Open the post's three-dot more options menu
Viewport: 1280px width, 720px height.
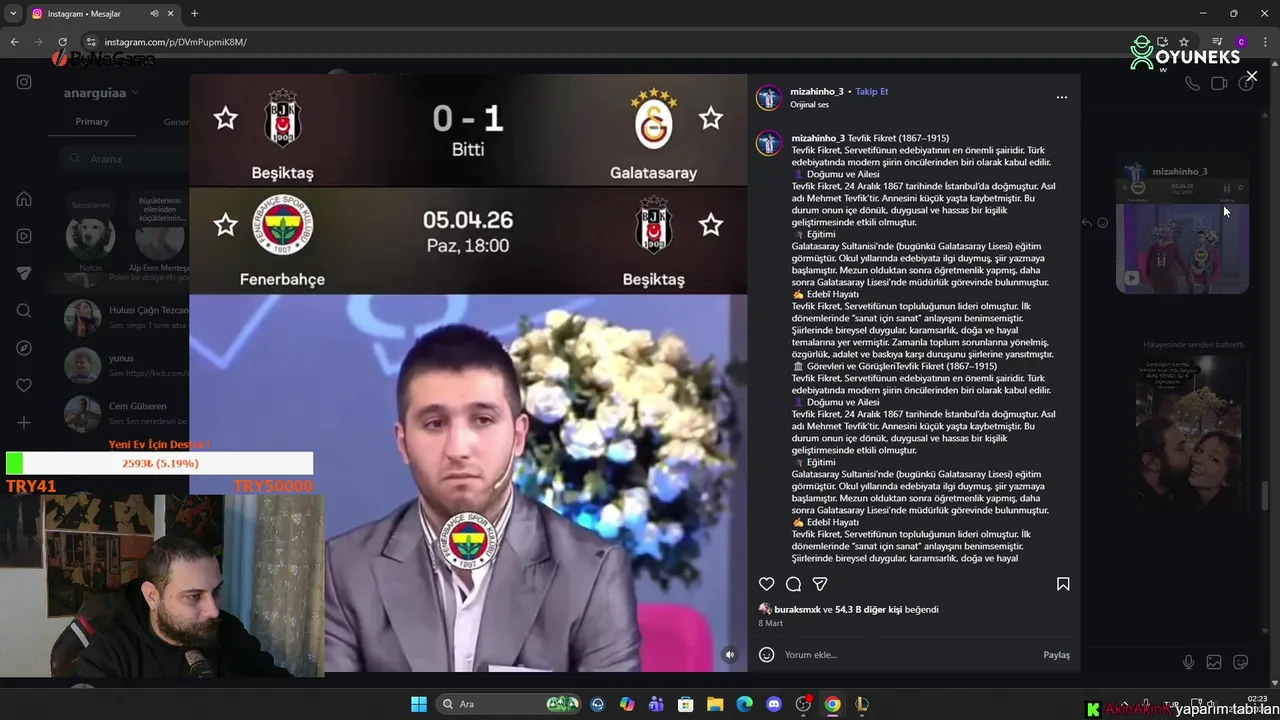1062,97
